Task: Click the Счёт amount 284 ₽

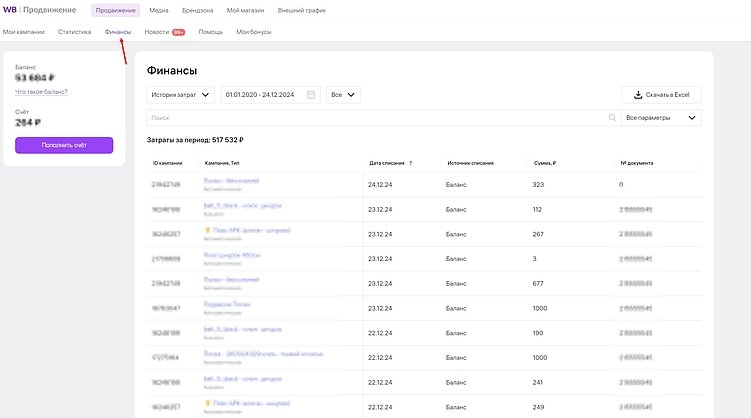Action: coord(28,123)
